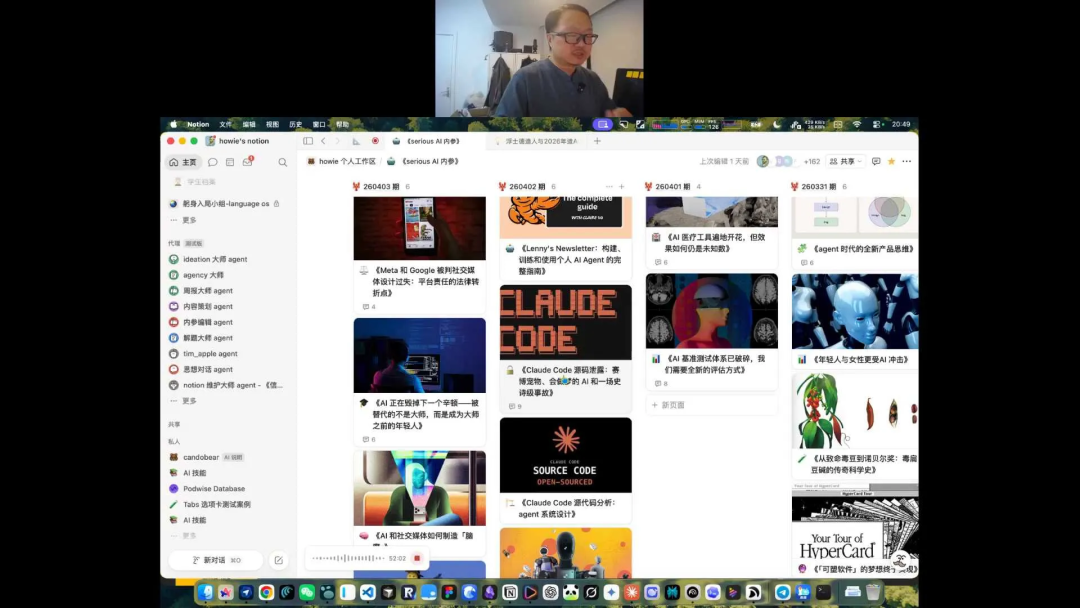Stop the recording with the red square

(417, 558)
